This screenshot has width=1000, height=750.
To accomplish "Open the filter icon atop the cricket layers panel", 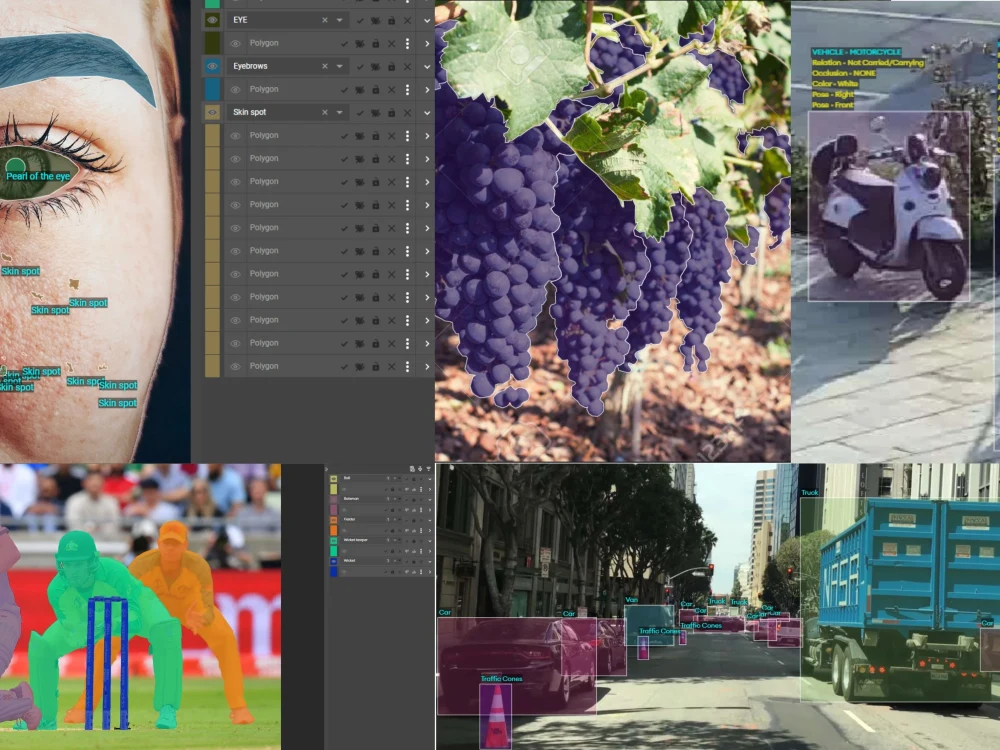I will click(x=429, y=468).
